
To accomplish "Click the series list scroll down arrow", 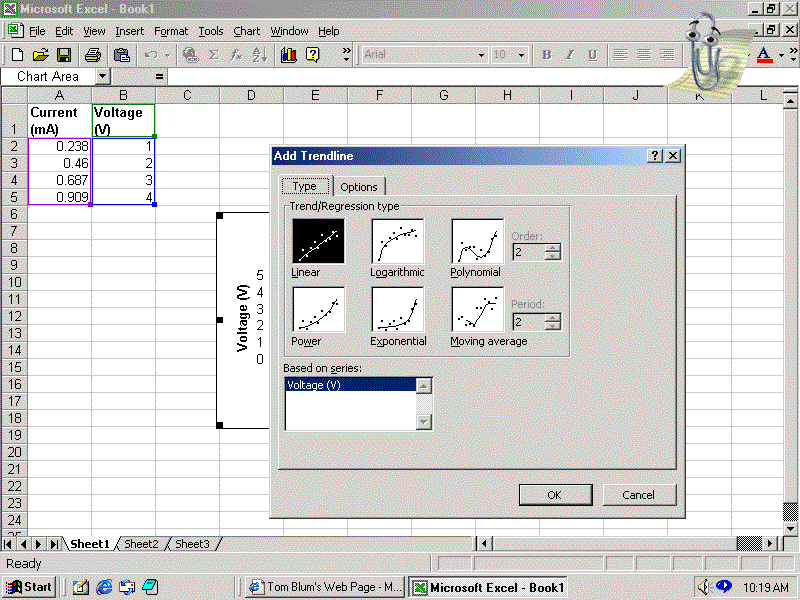I will coord(424,421).
